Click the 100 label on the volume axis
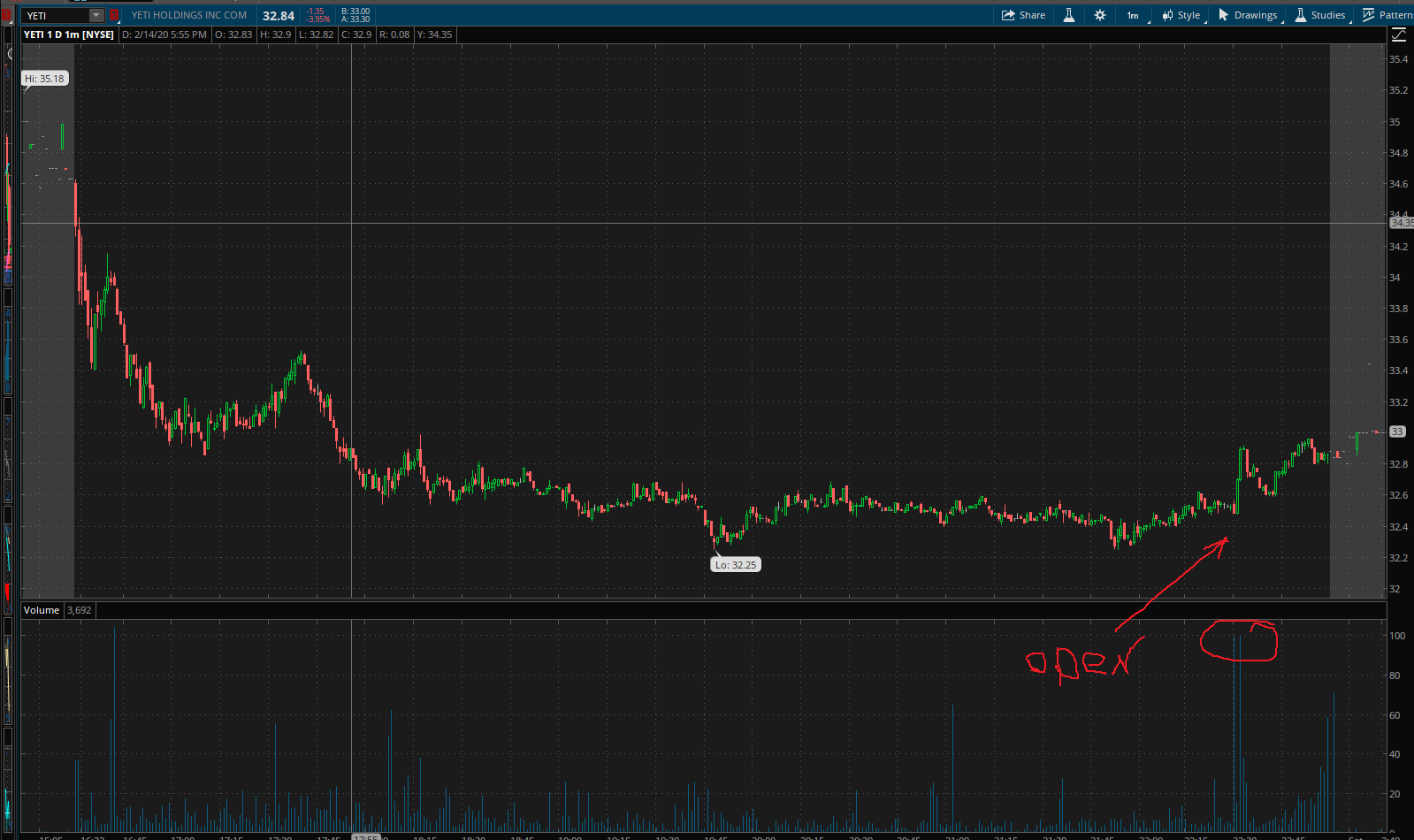The width and height of the screenshot is (1414, 840). click(1397, 636)
